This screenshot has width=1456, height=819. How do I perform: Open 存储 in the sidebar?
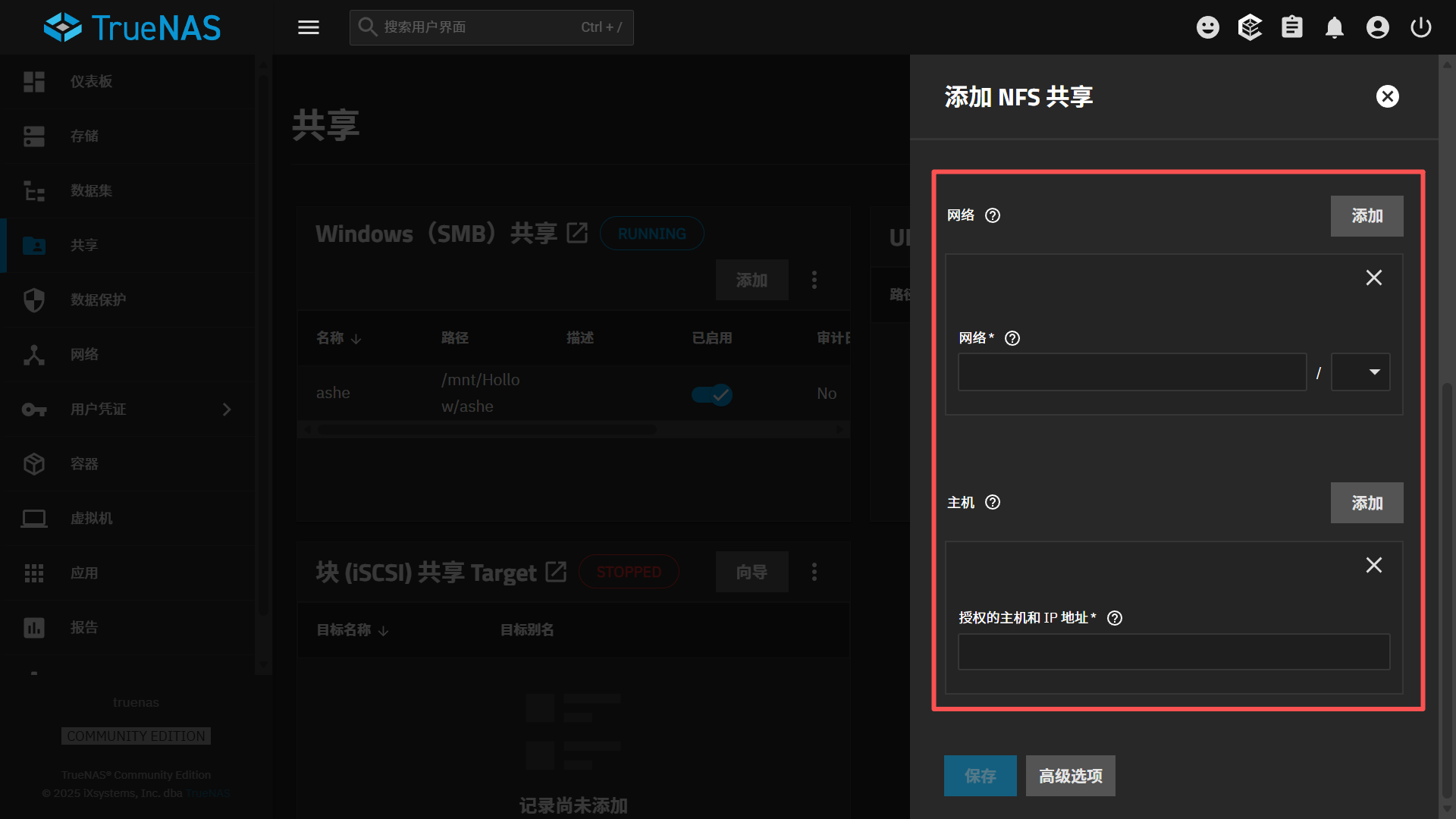pos(84,136)
